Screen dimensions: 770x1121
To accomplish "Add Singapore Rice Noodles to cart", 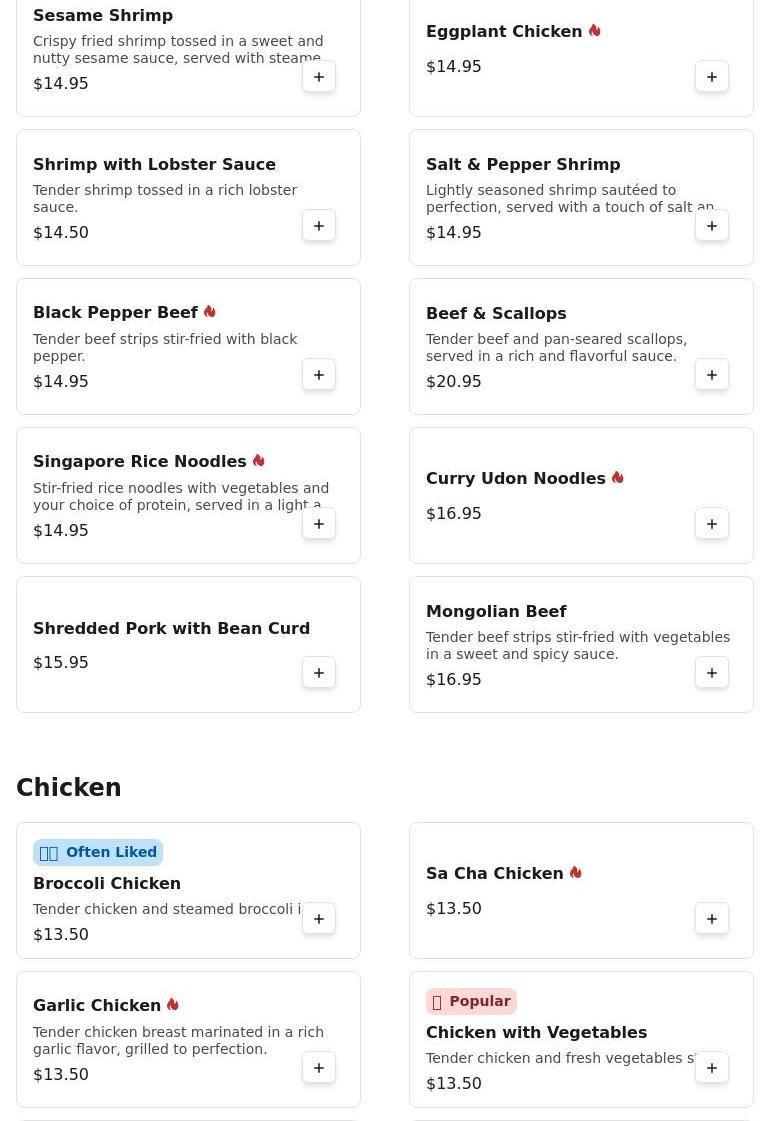I will 319,524.
